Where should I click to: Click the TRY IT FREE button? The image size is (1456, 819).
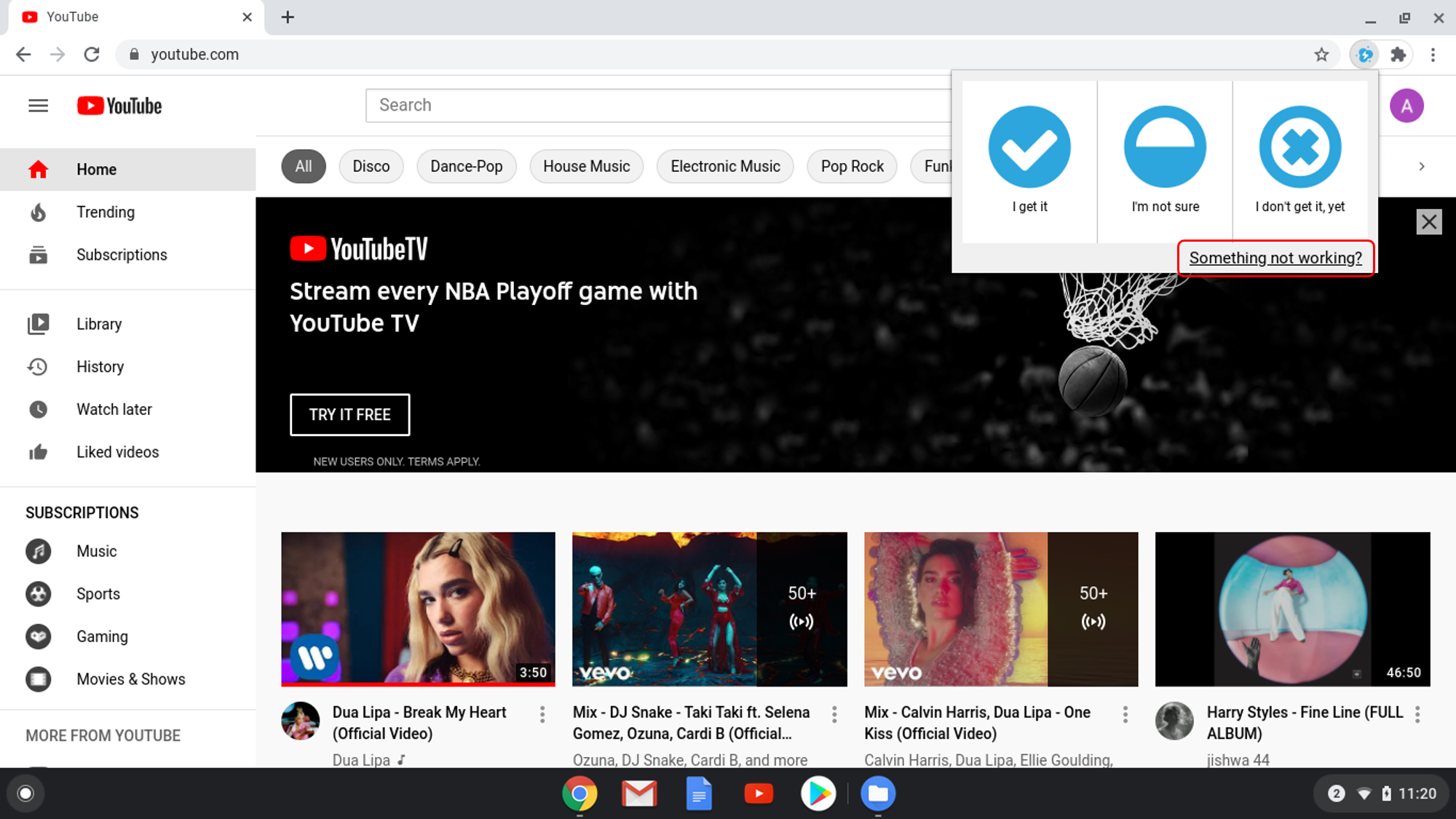350,415
